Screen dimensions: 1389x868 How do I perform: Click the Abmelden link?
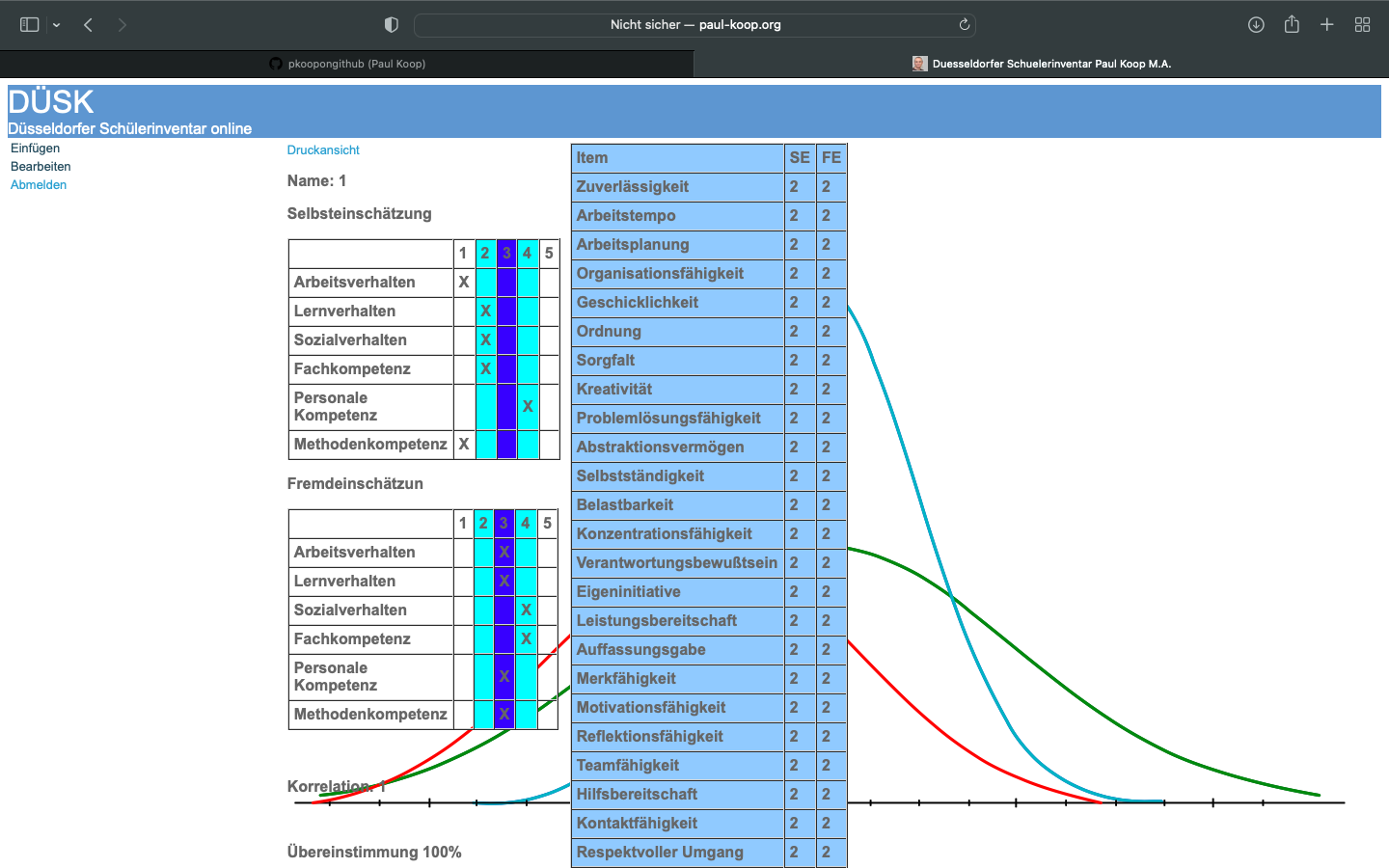pos(39,185)
